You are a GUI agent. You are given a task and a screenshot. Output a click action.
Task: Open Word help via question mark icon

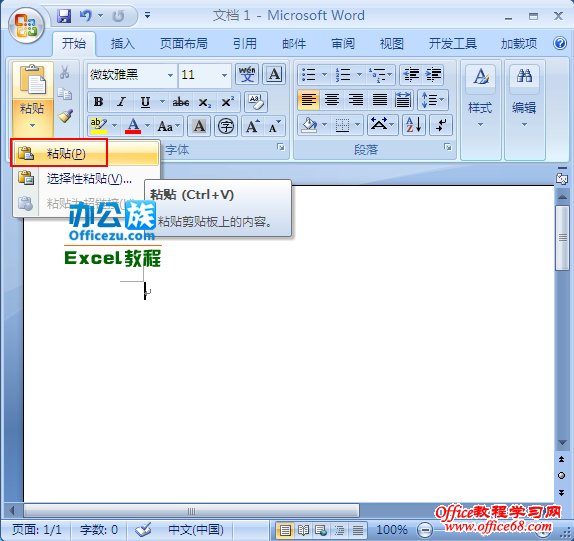pyautogui.click(x=560, y=44)
